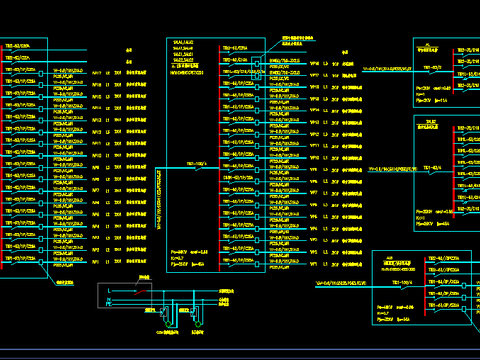Select the stacked double-box device at the center panel top

[x=257, y=69]
